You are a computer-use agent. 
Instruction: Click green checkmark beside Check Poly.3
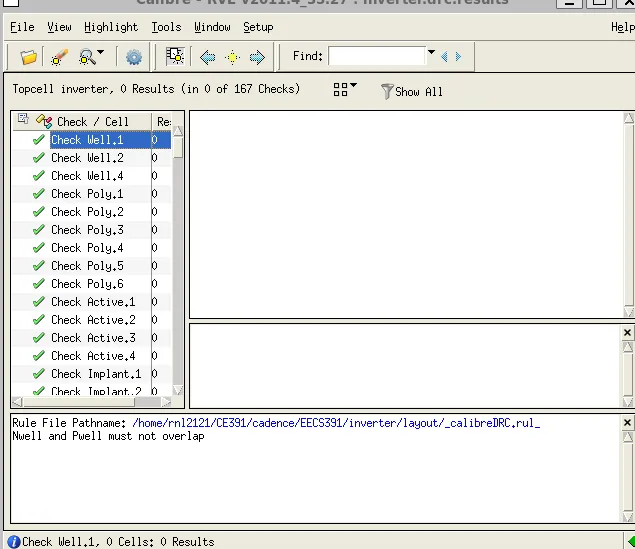(x=38, y=230)
